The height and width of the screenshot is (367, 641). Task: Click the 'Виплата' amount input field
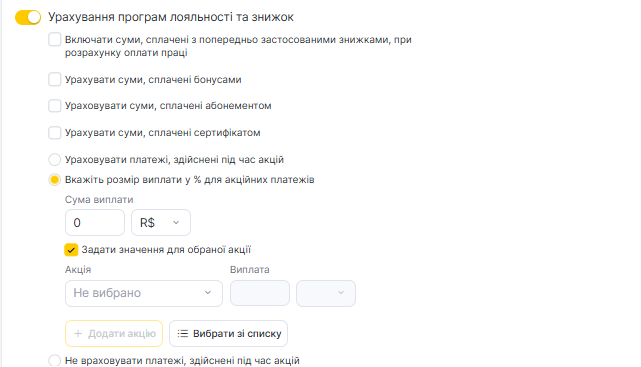pos(260,293)
